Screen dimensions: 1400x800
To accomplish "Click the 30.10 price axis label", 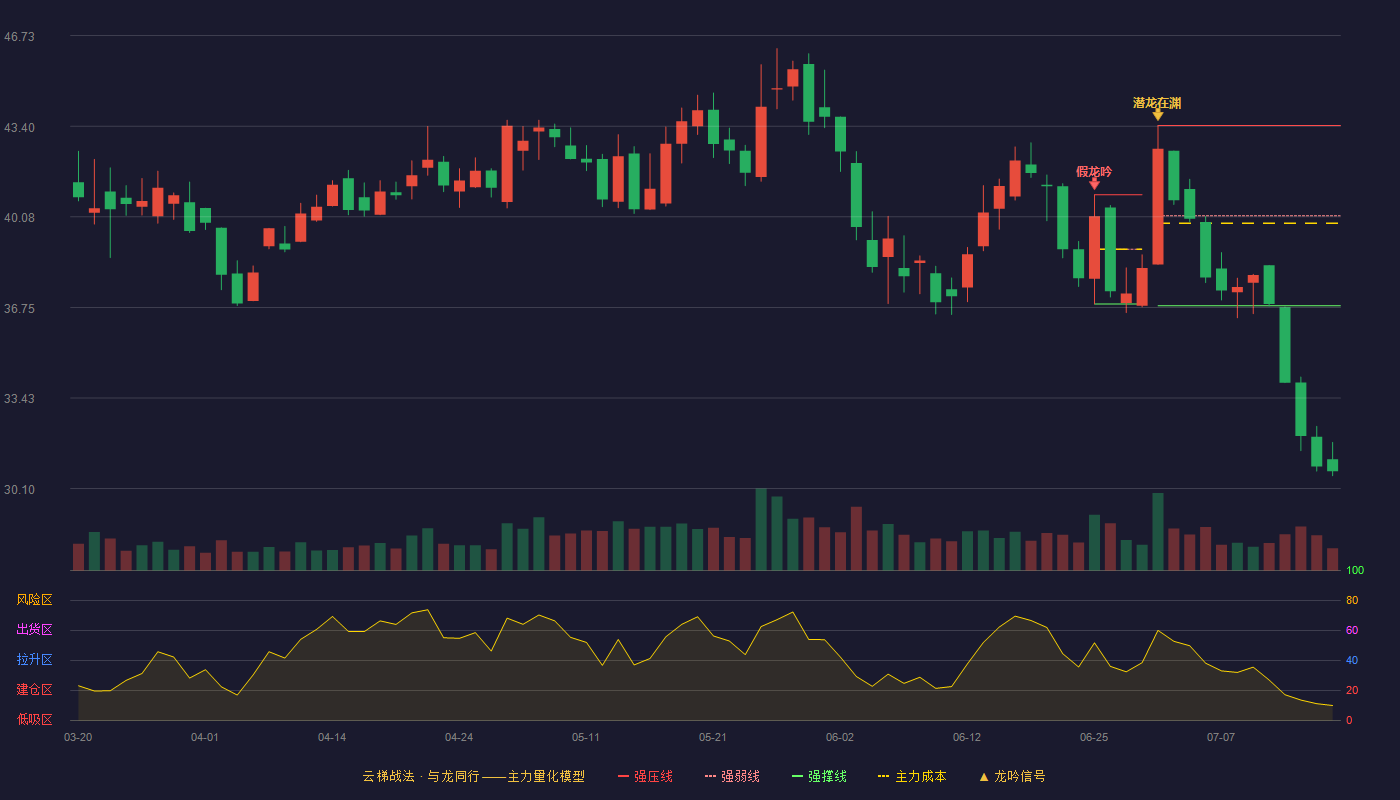I will 20,489.
